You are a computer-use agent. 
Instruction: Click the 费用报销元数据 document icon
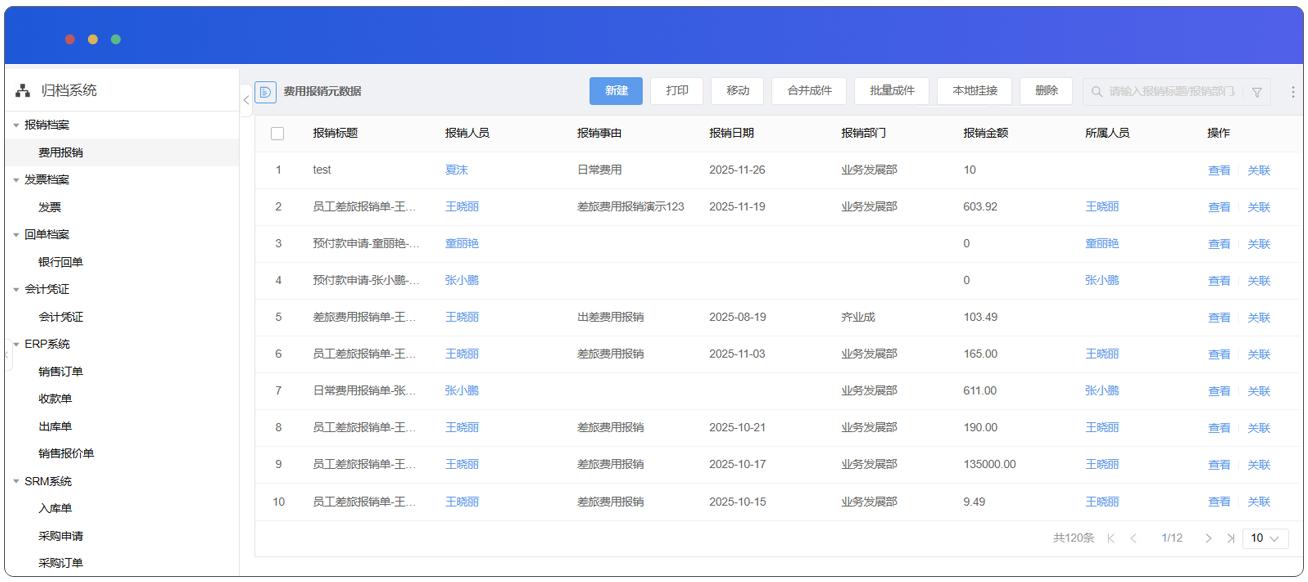[x=266, y=91]
